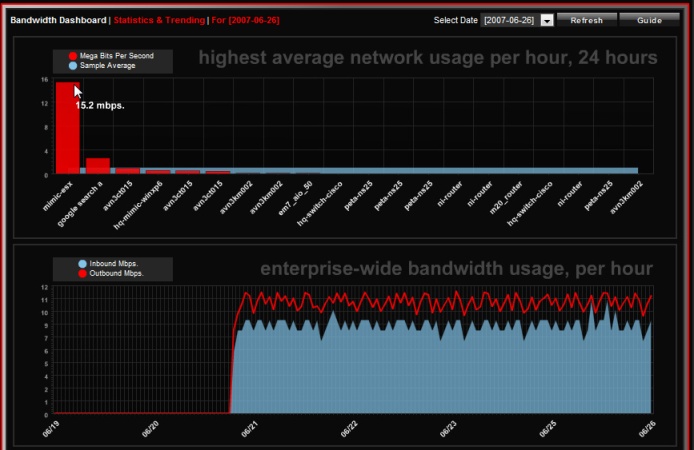Click the m20_router axis label
The image size is (694, 450).
pos(506,197)
